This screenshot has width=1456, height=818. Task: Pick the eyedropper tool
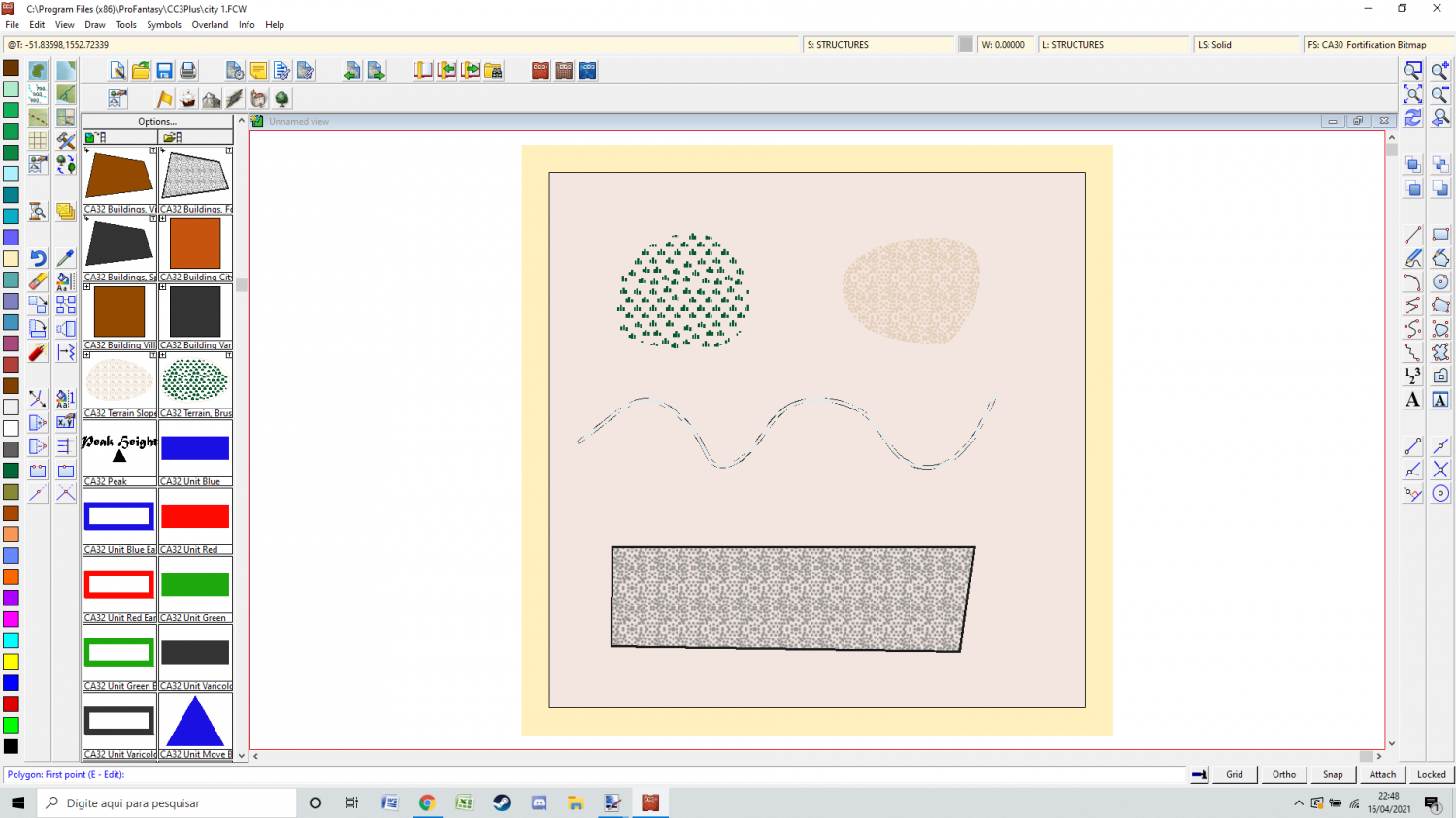pos(65,258)
